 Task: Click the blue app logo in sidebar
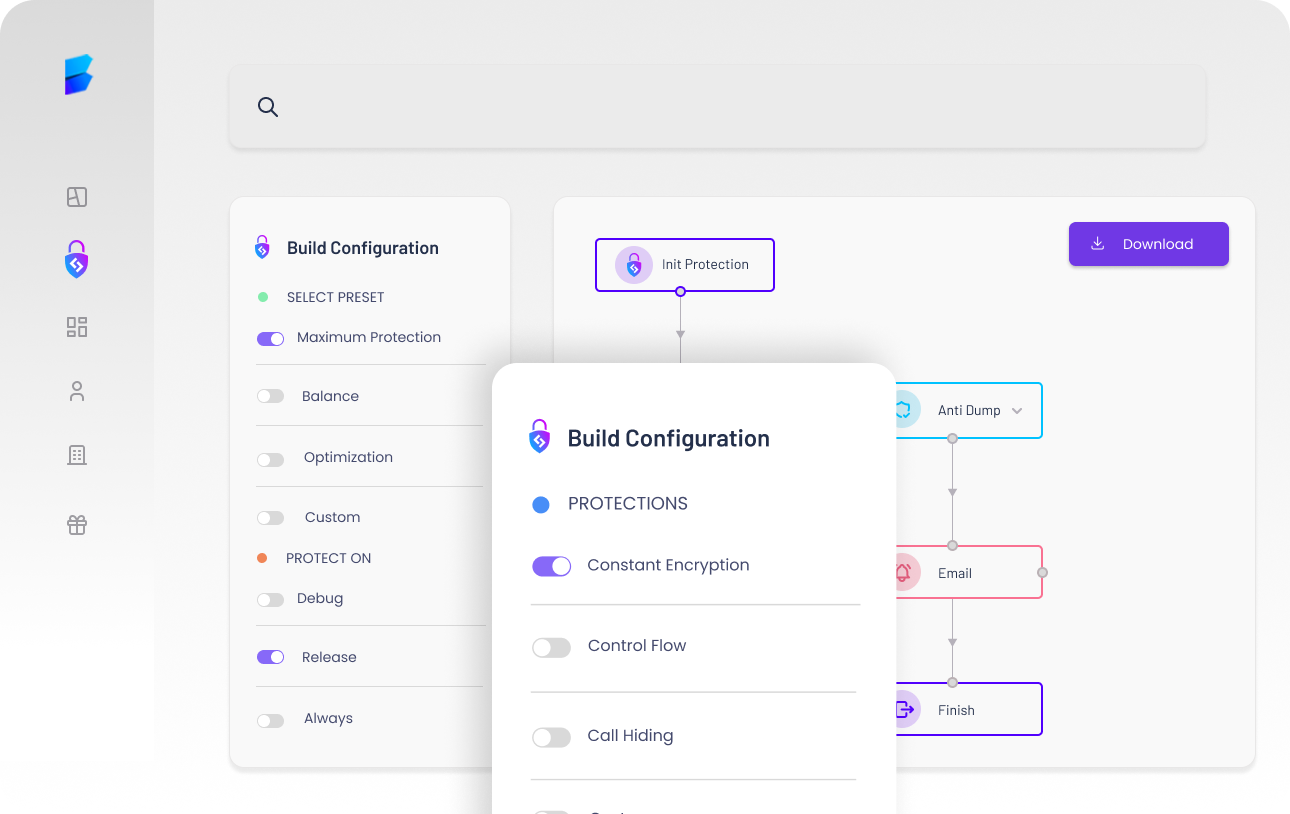coord(78,76)
